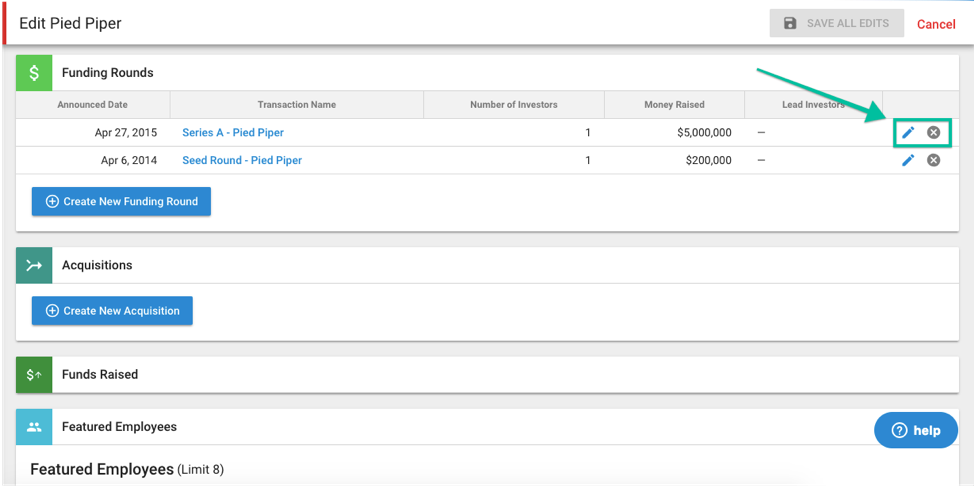Remove the Series A funding round

(933, 132)
